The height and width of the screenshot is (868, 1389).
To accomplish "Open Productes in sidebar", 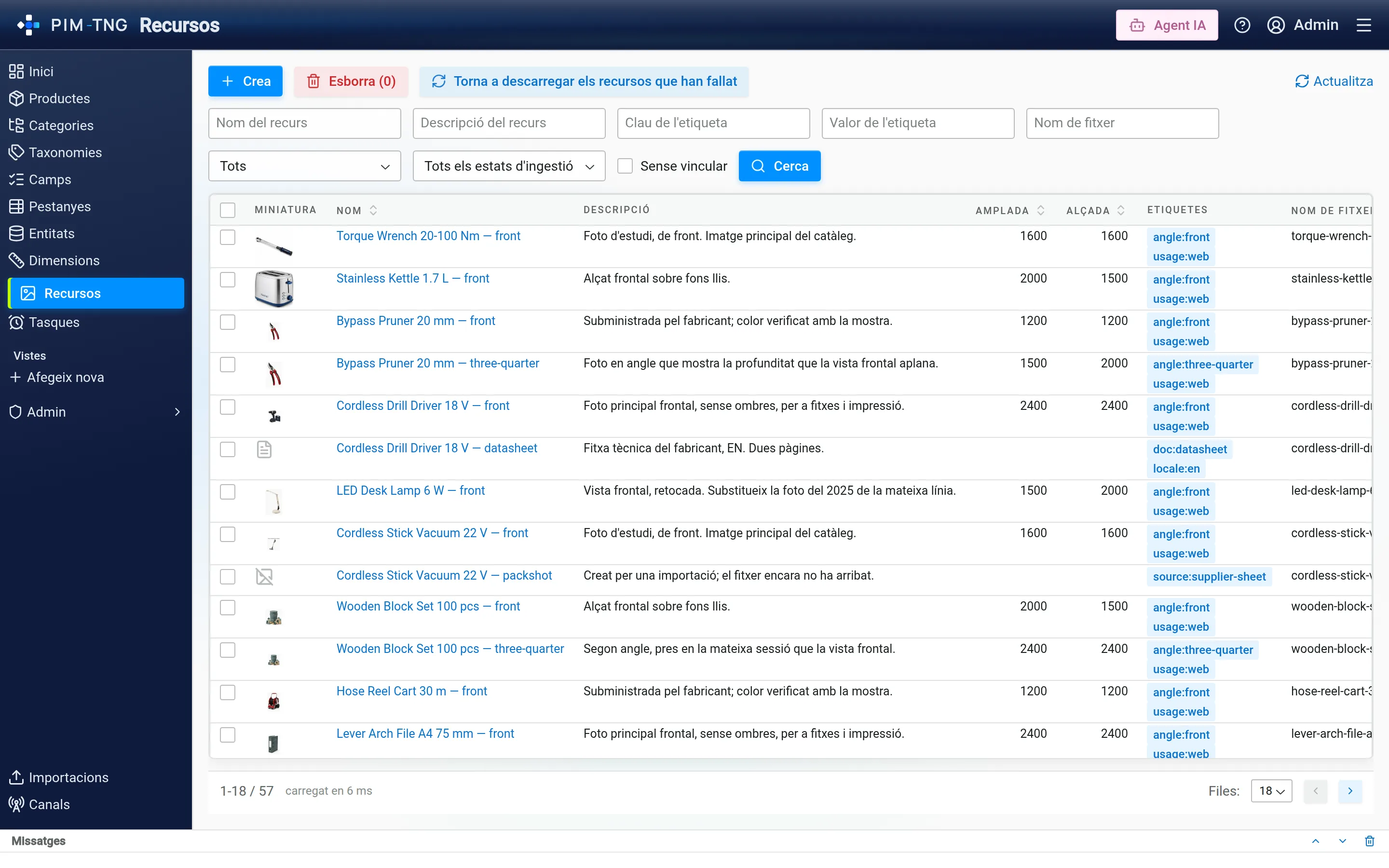I will click(59, 98).
